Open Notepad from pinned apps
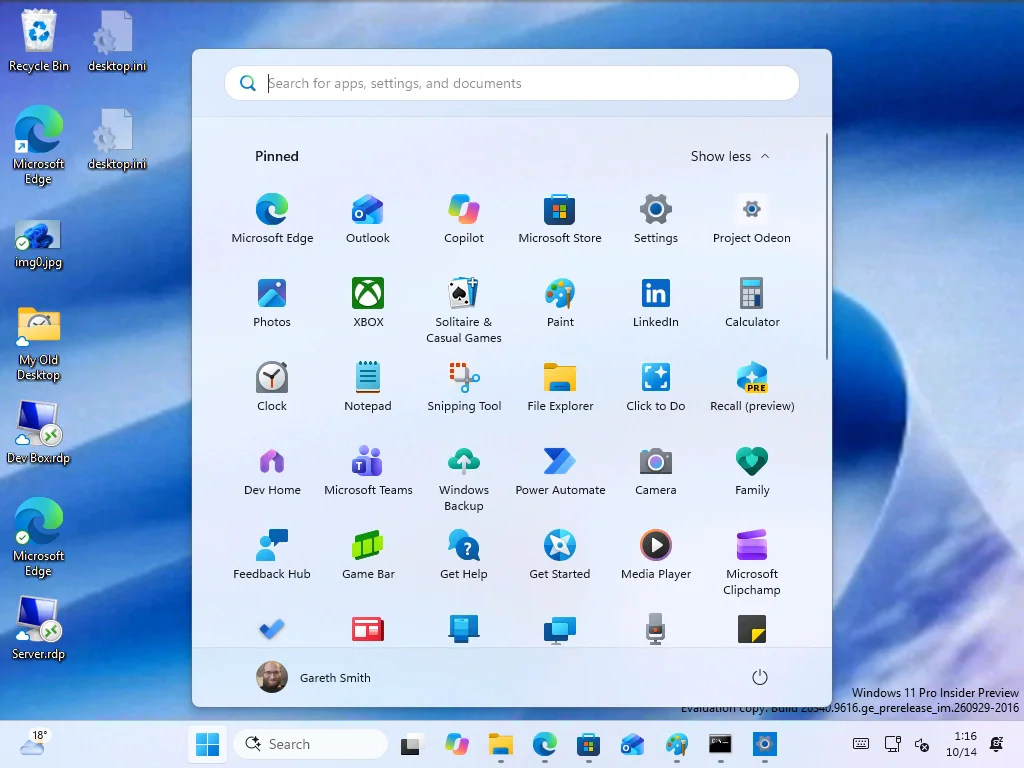This screenshot has width=1024, height=768. pos(368,387)
